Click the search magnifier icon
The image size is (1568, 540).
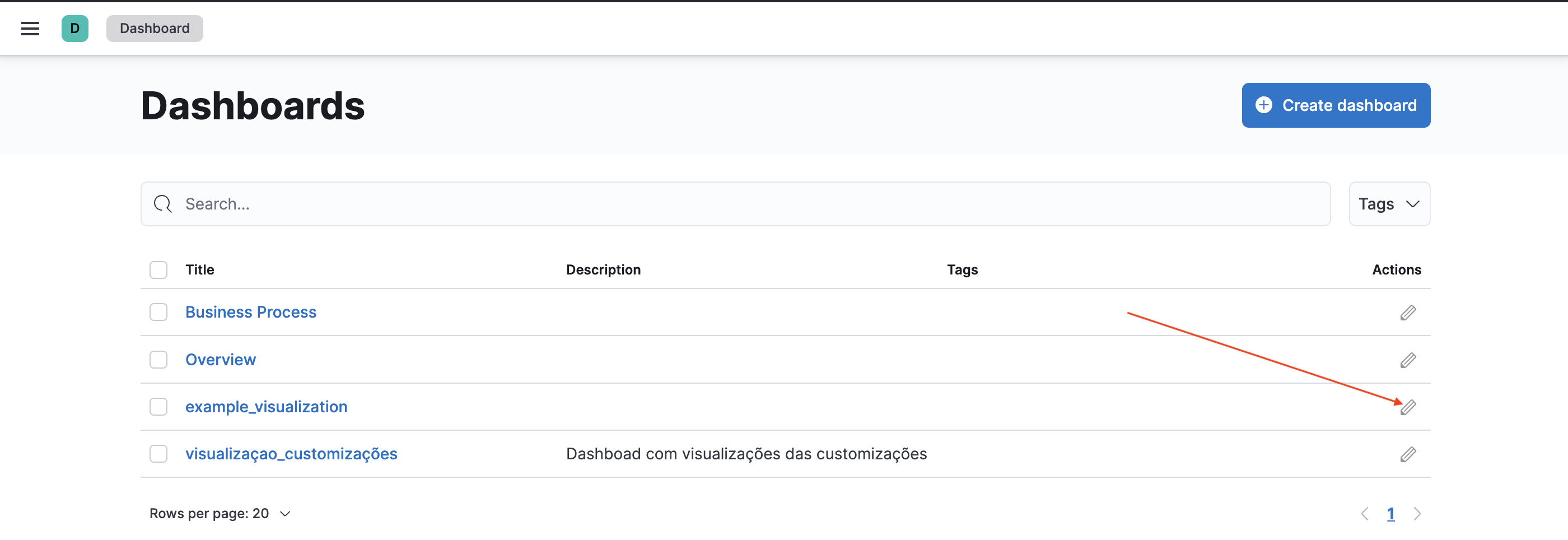pyautogui.click(x=162, y=204)
